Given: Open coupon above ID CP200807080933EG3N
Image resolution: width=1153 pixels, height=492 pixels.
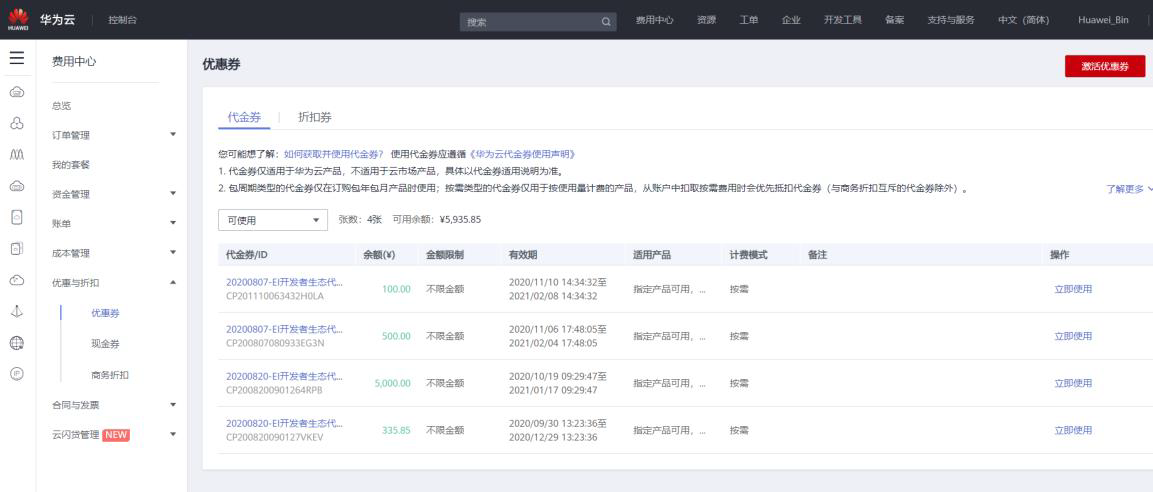Looking at the screenshot, I should pos(285,329).
